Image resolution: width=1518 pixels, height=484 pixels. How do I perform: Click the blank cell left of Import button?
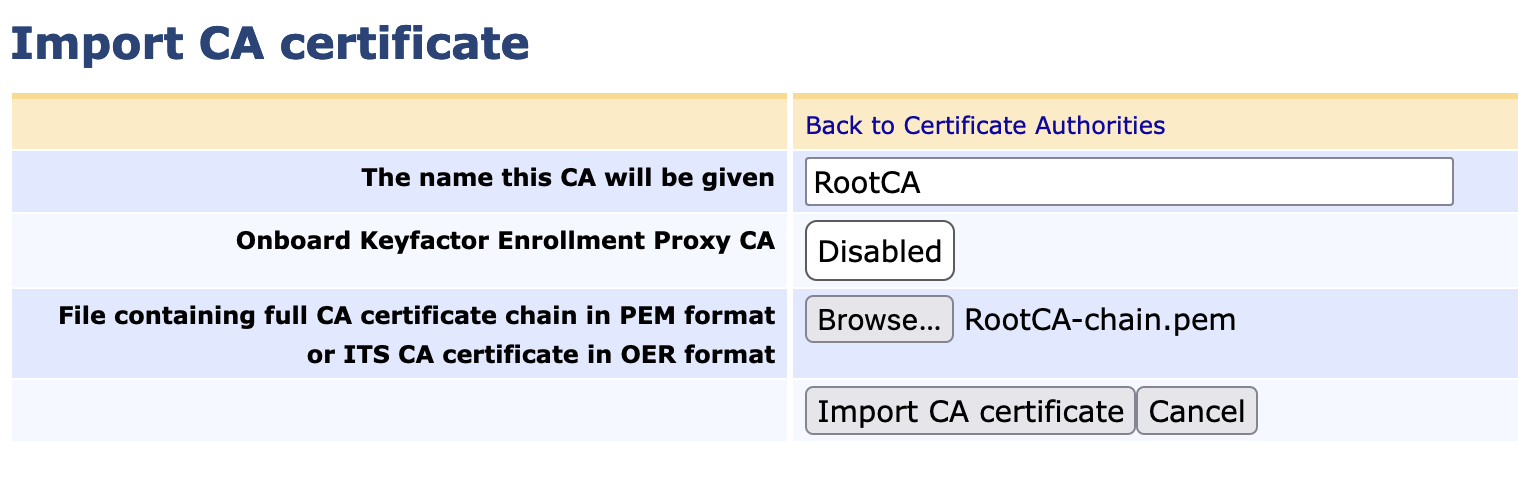(x=398, y=410)
